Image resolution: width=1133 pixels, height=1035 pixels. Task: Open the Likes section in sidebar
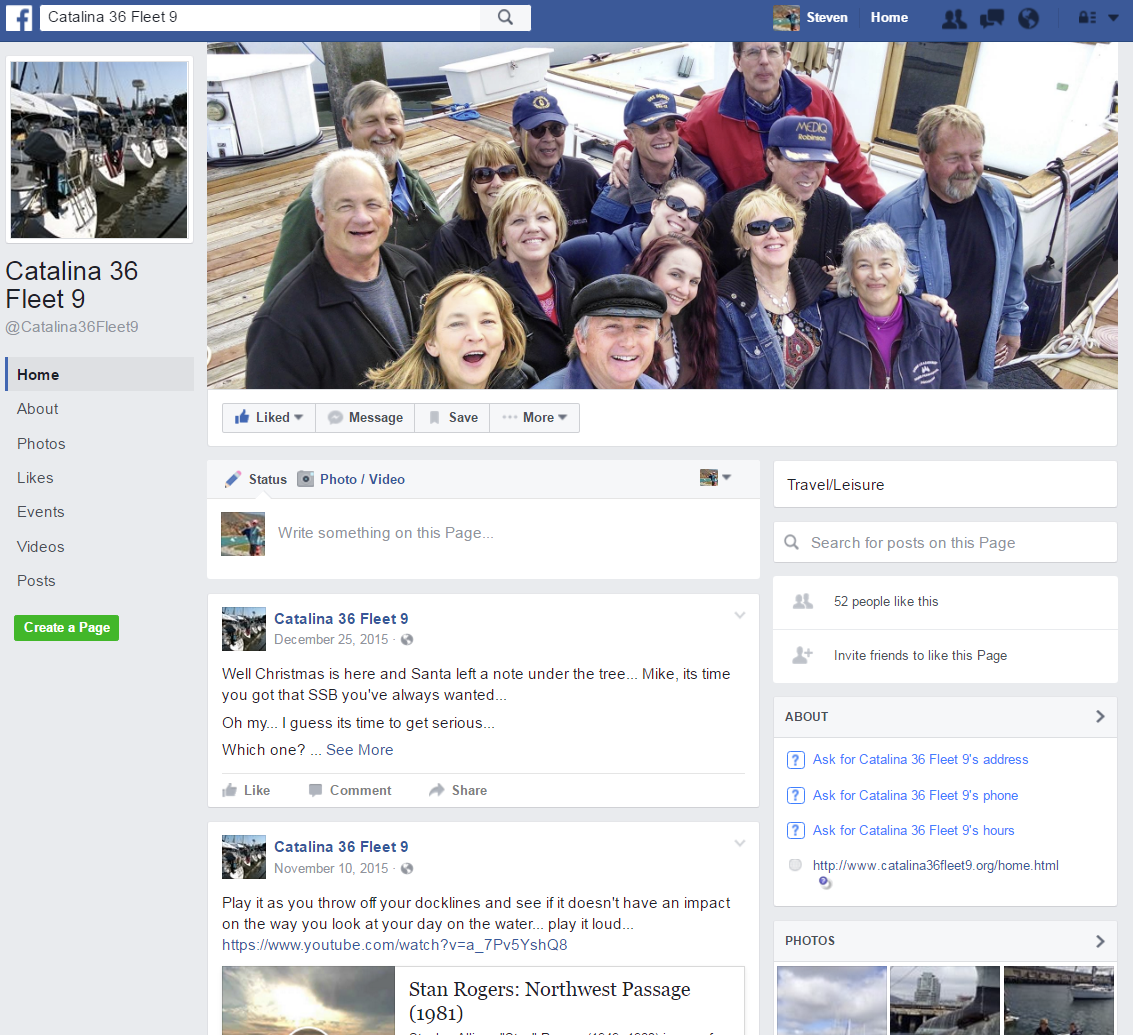point(35,478)
